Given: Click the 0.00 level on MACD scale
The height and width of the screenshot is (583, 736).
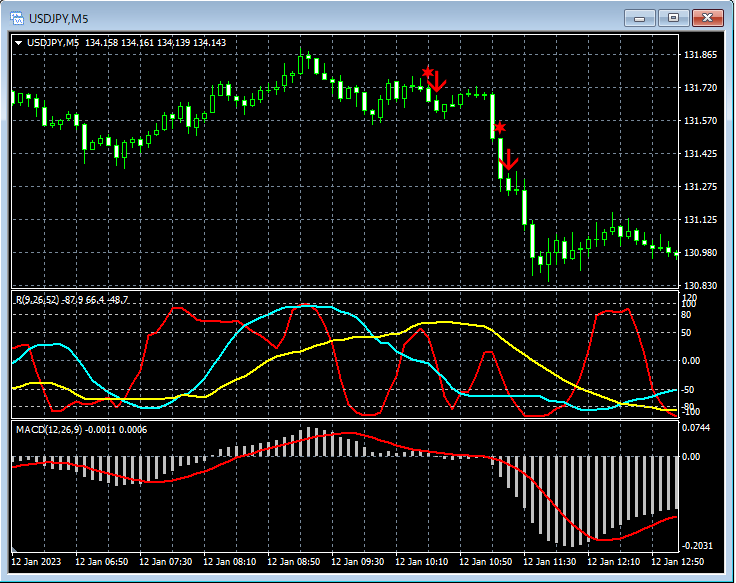Looking at the screenshot, I should click(690, 456).
